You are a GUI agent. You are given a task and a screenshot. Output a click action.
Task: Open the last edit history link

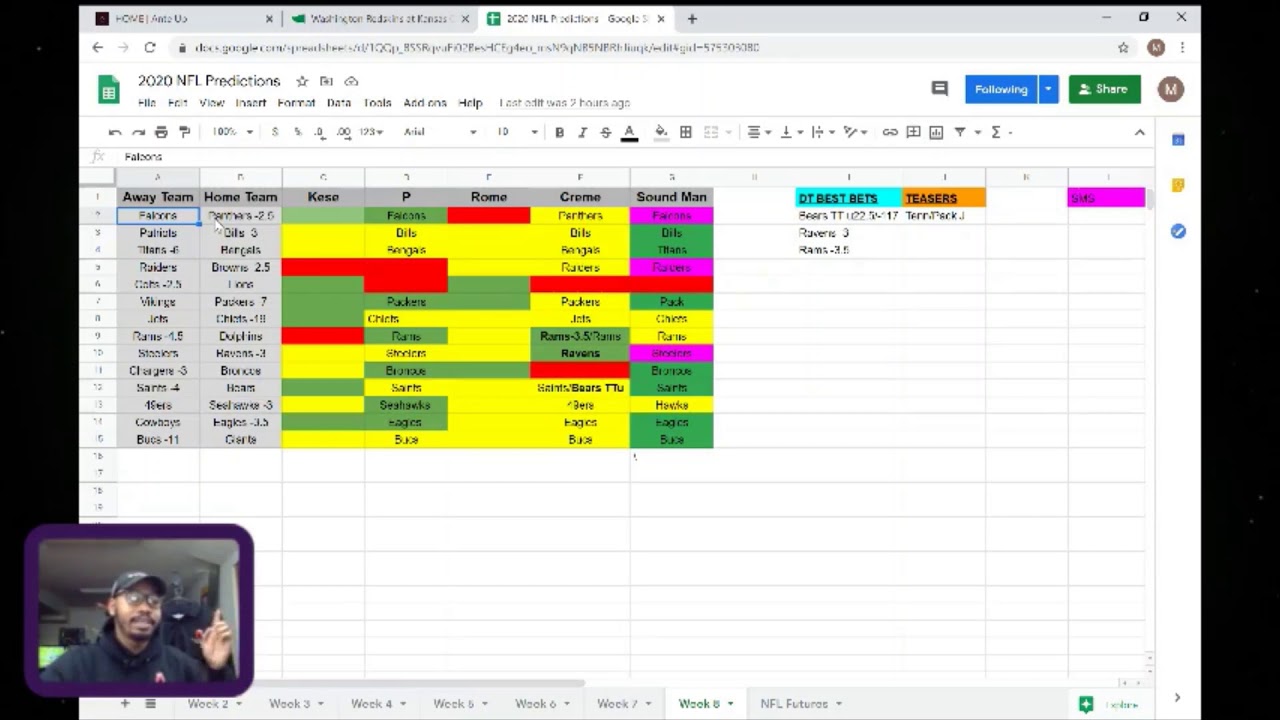click(x=564, y=103)
